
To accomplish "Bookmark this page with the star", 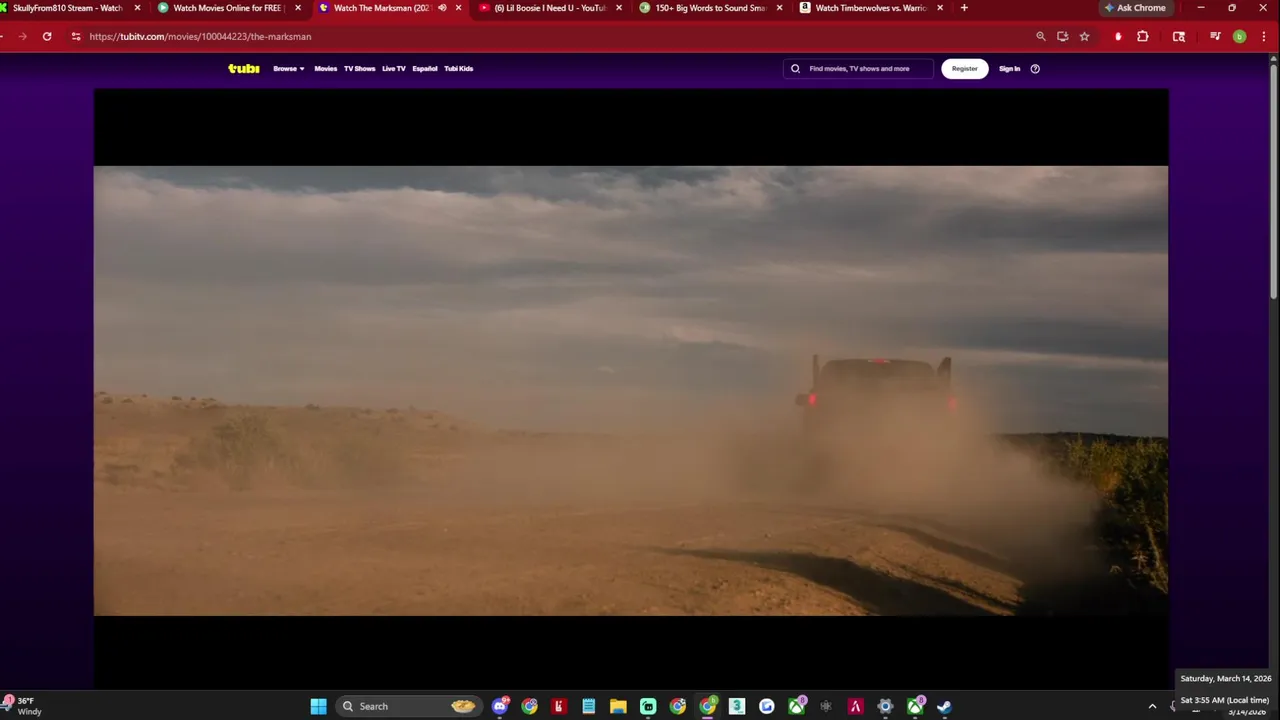I will [x=1084, y=36].
